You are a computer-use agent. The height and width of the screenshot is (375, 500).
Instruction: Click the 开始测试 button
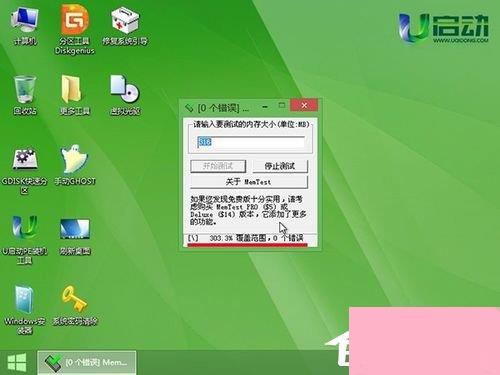pos(218,166)
